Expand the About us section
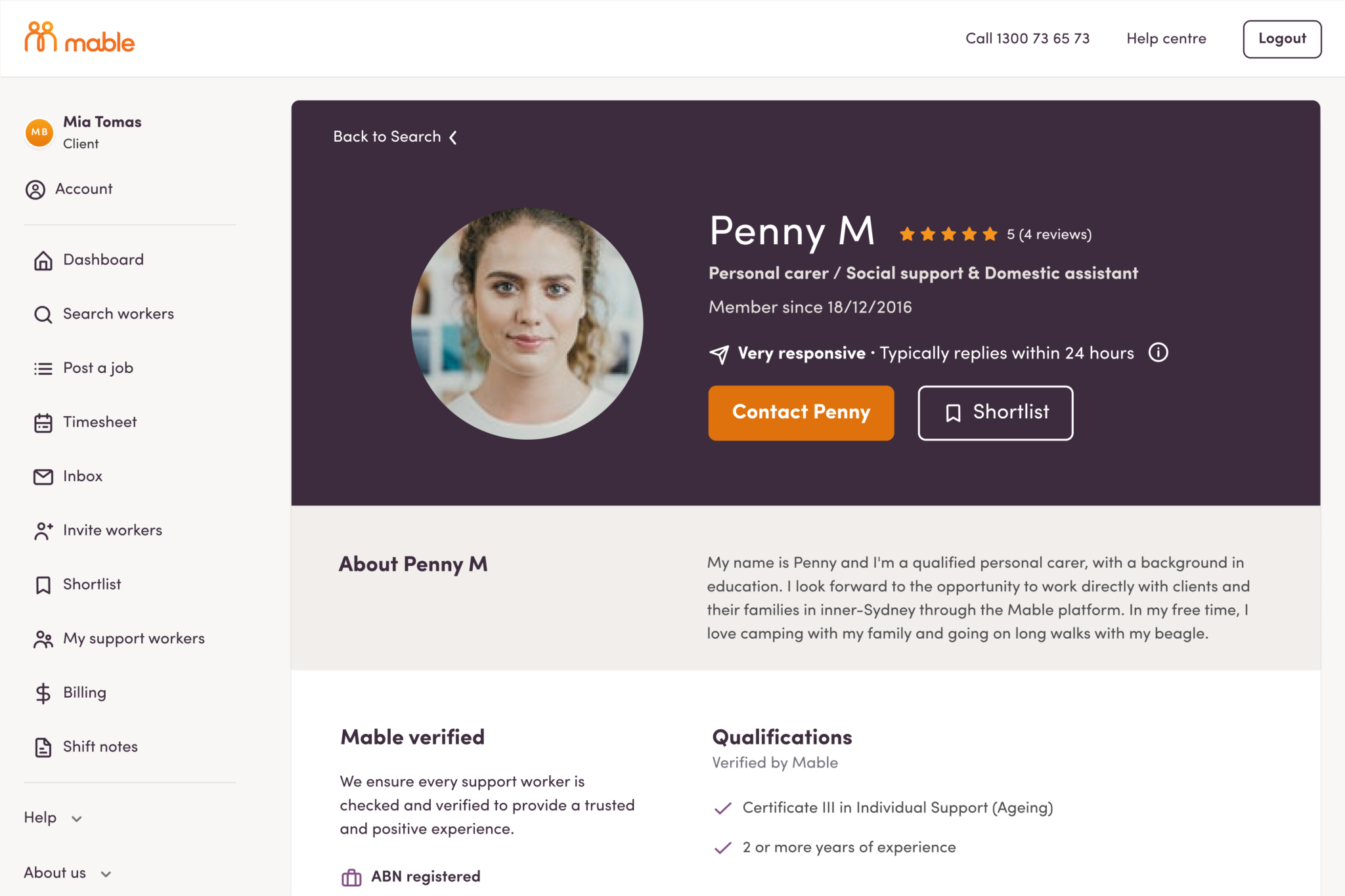 tap(68, 873)
